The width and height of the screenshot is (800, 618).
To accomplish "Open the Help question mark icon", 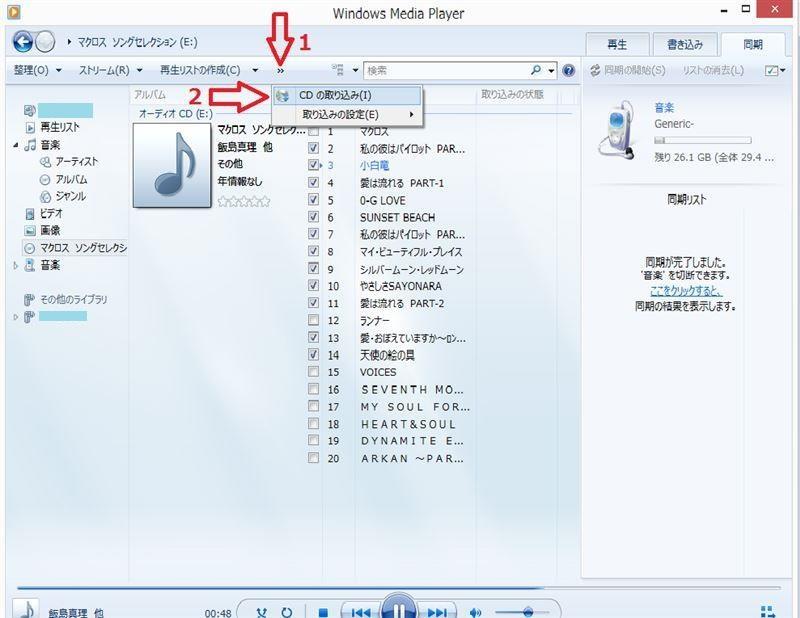I will pos(569,70).
